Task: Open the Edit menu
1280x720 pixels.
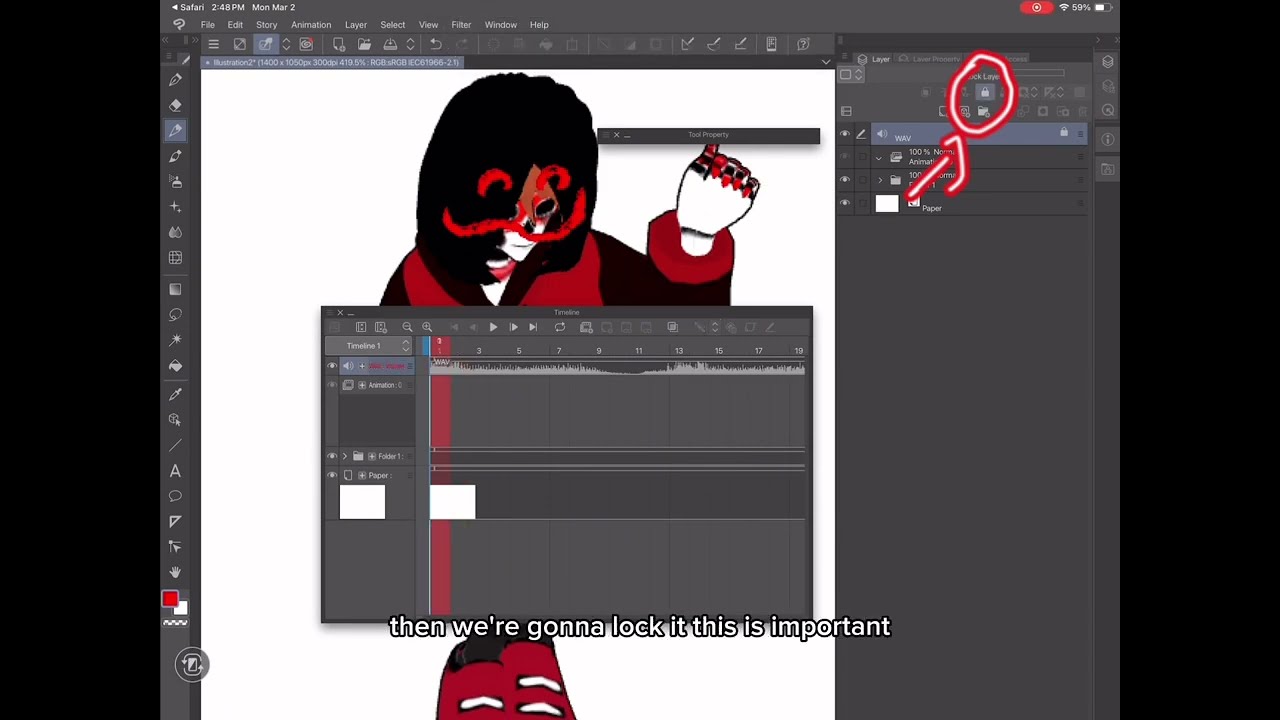Action: (235, 25)
